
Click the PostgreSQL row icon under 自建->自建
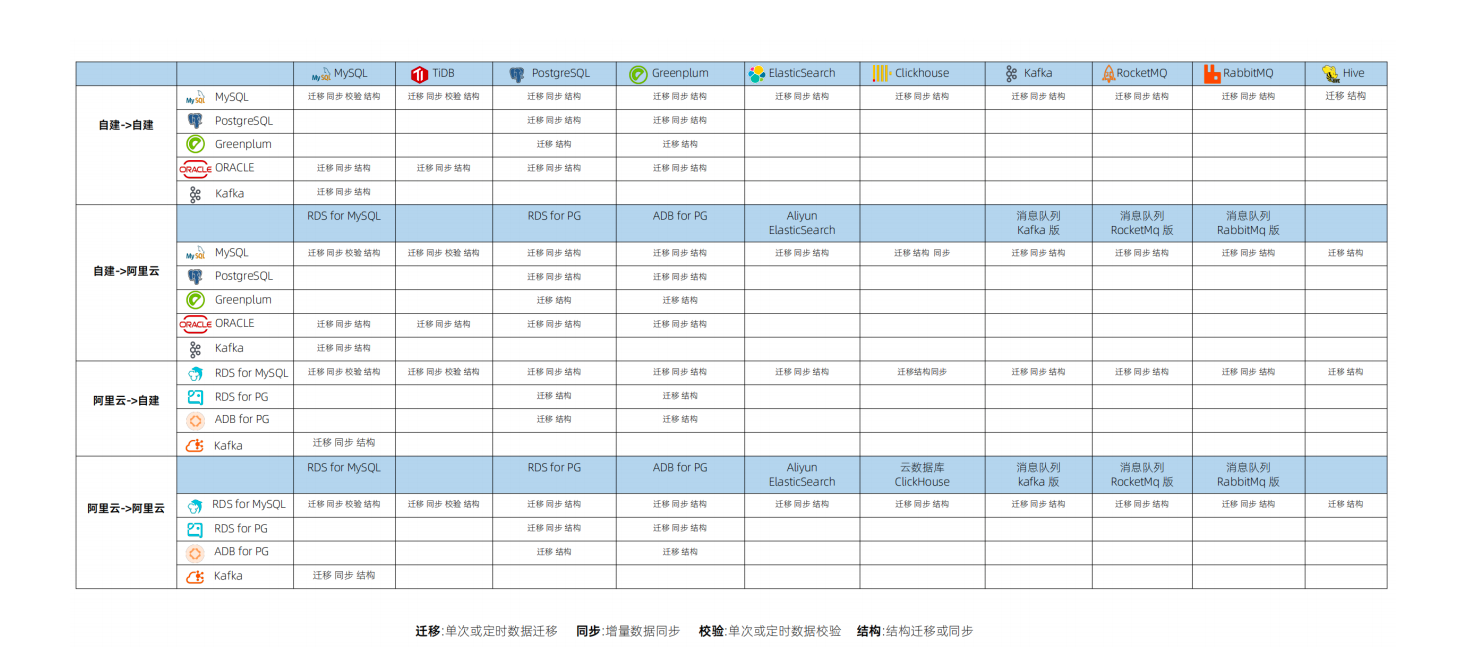(195, 121)
